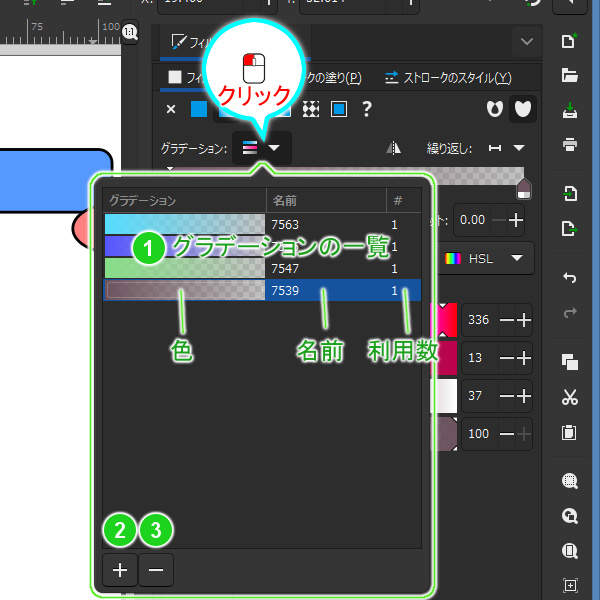600x600 pixels.
Task: Decrease the alpha value 100
Action: [x=507, y=434]
